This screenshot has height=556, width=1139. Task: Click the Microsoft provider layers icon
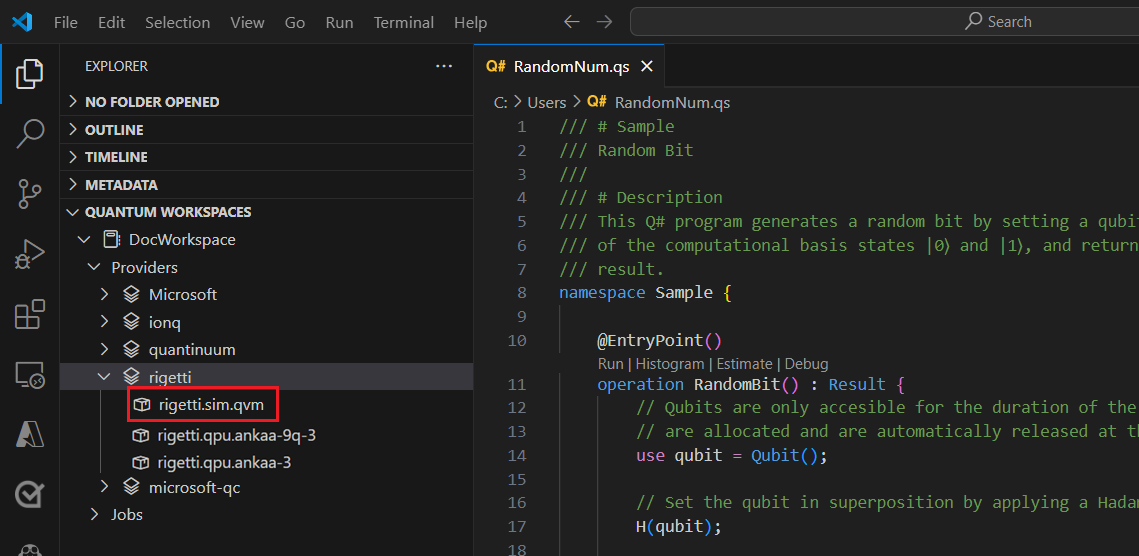(x=131, y=294)
